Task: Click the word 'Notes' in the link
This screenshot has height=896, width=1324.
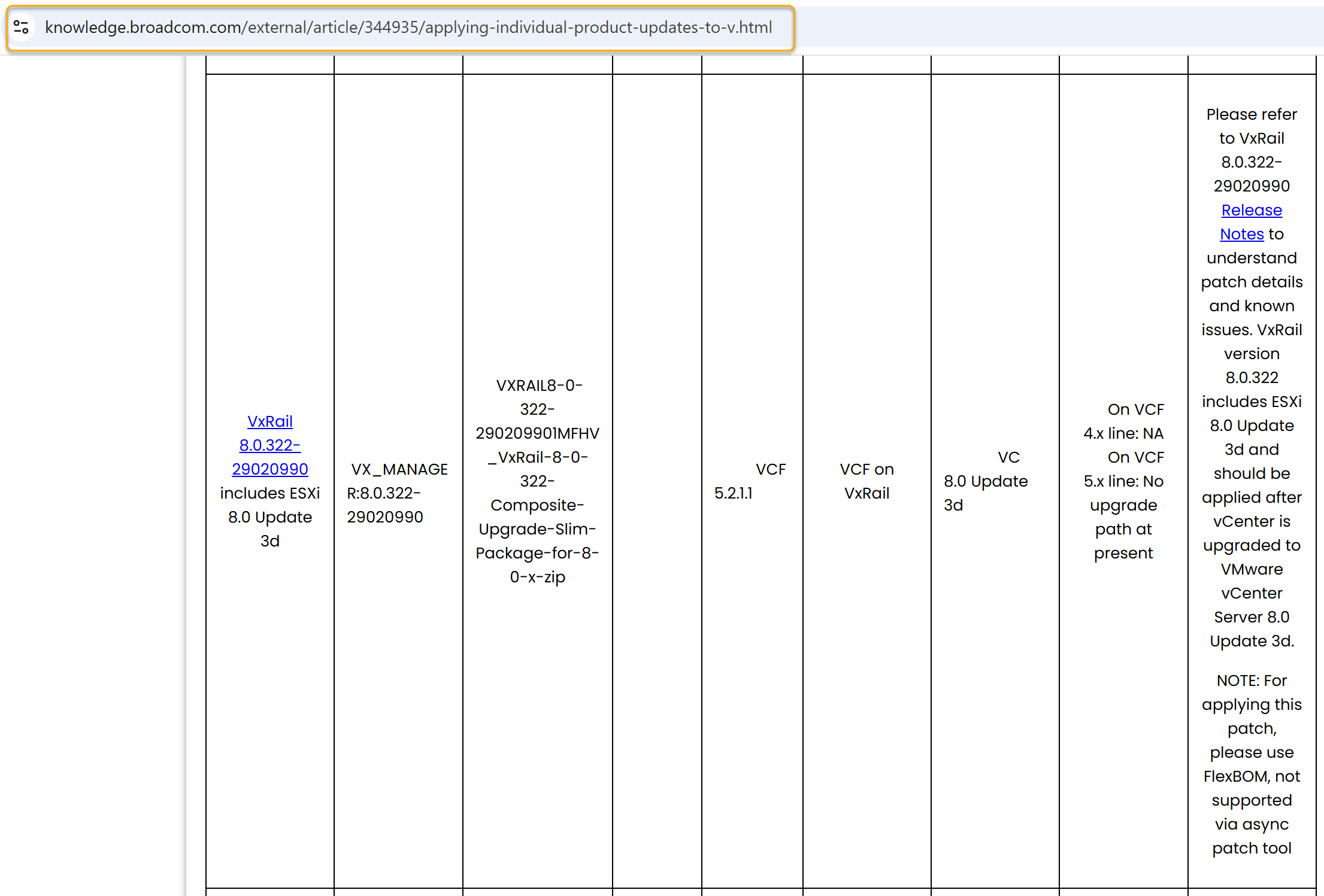Action: [x=1241, y=235]
